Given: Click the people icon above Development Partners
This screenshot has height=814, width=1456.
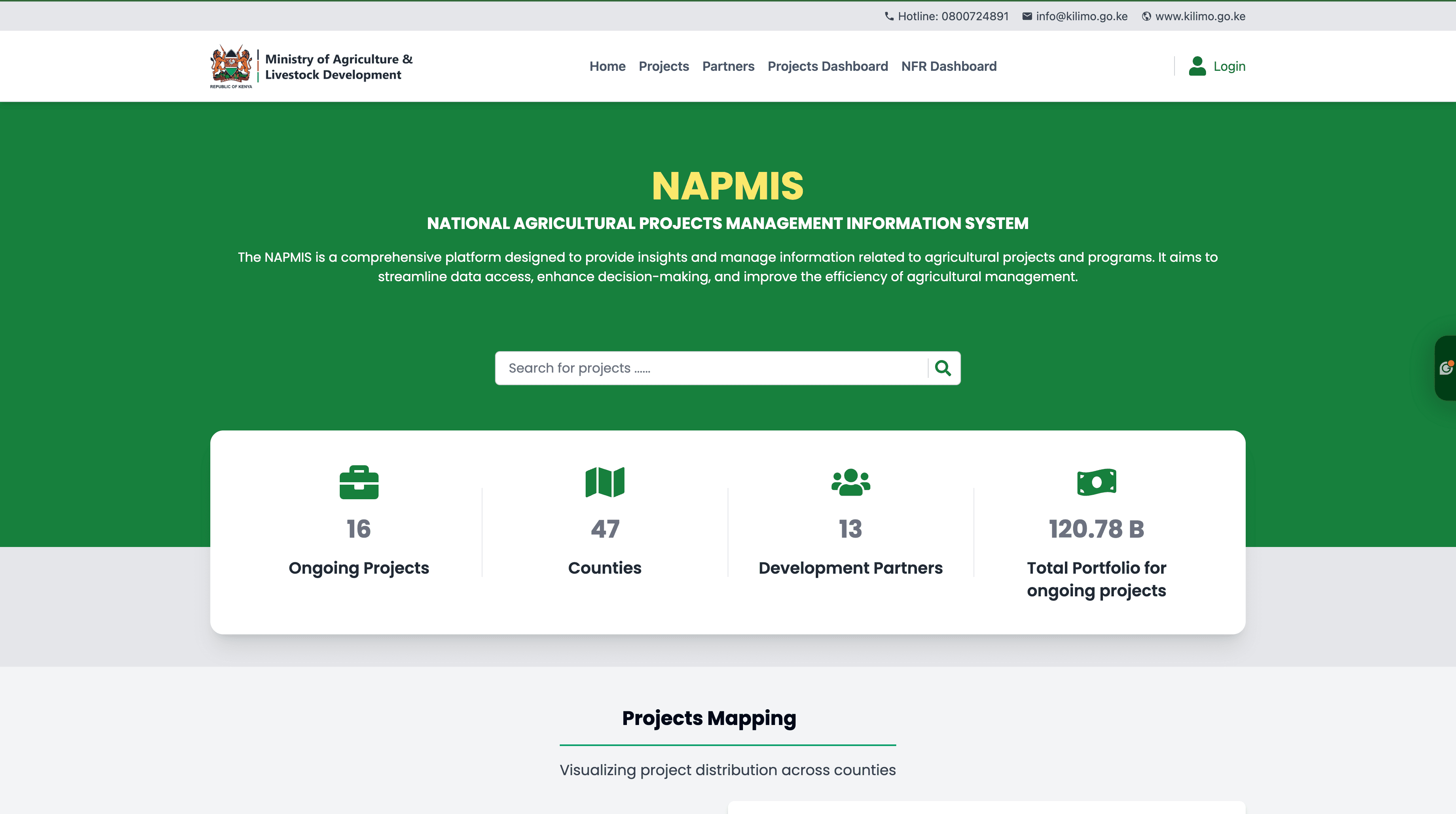Looking at the screenshot, I should pos(850,482).
